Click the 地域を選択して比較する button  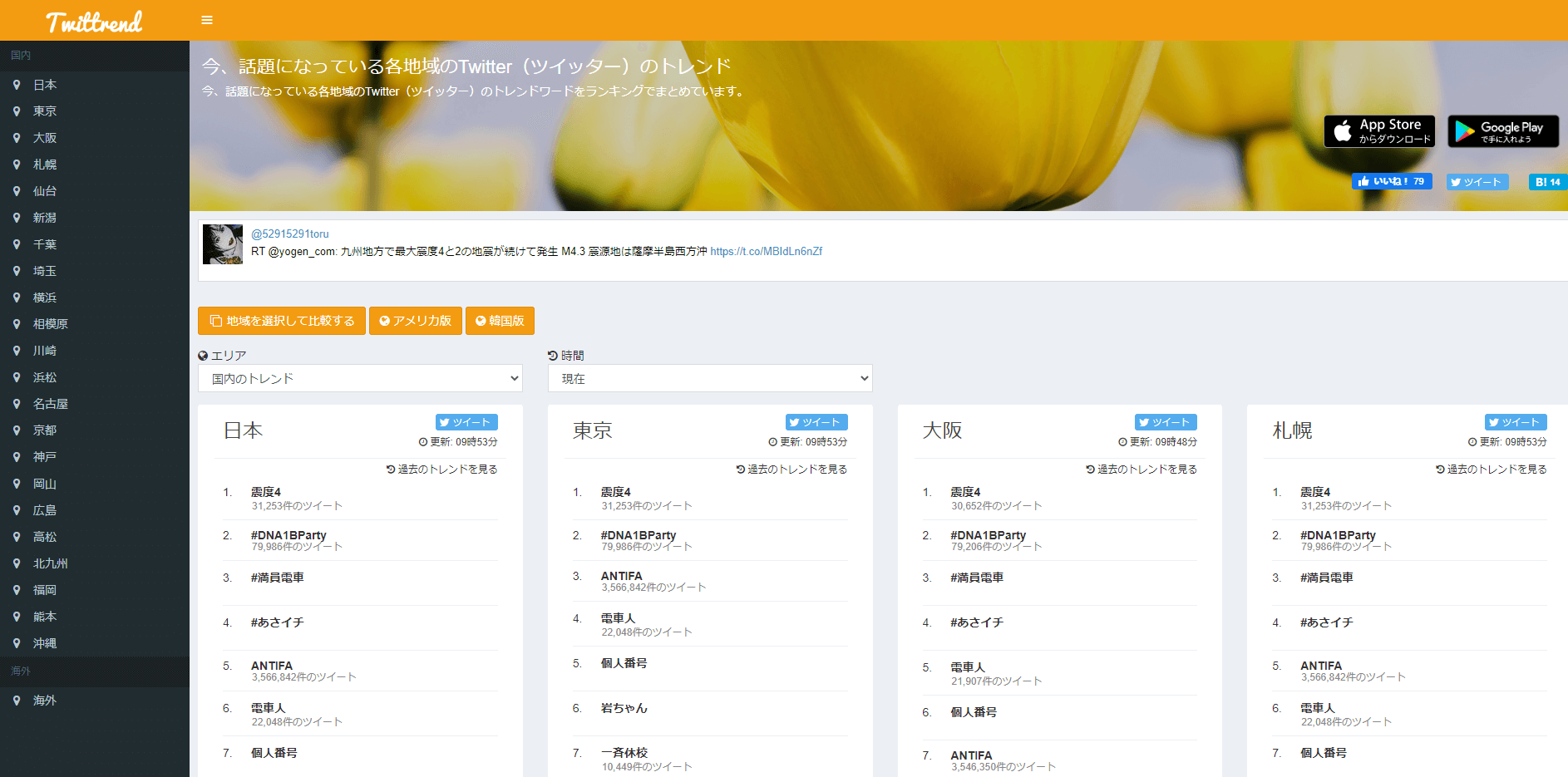(x=281, y=321)
